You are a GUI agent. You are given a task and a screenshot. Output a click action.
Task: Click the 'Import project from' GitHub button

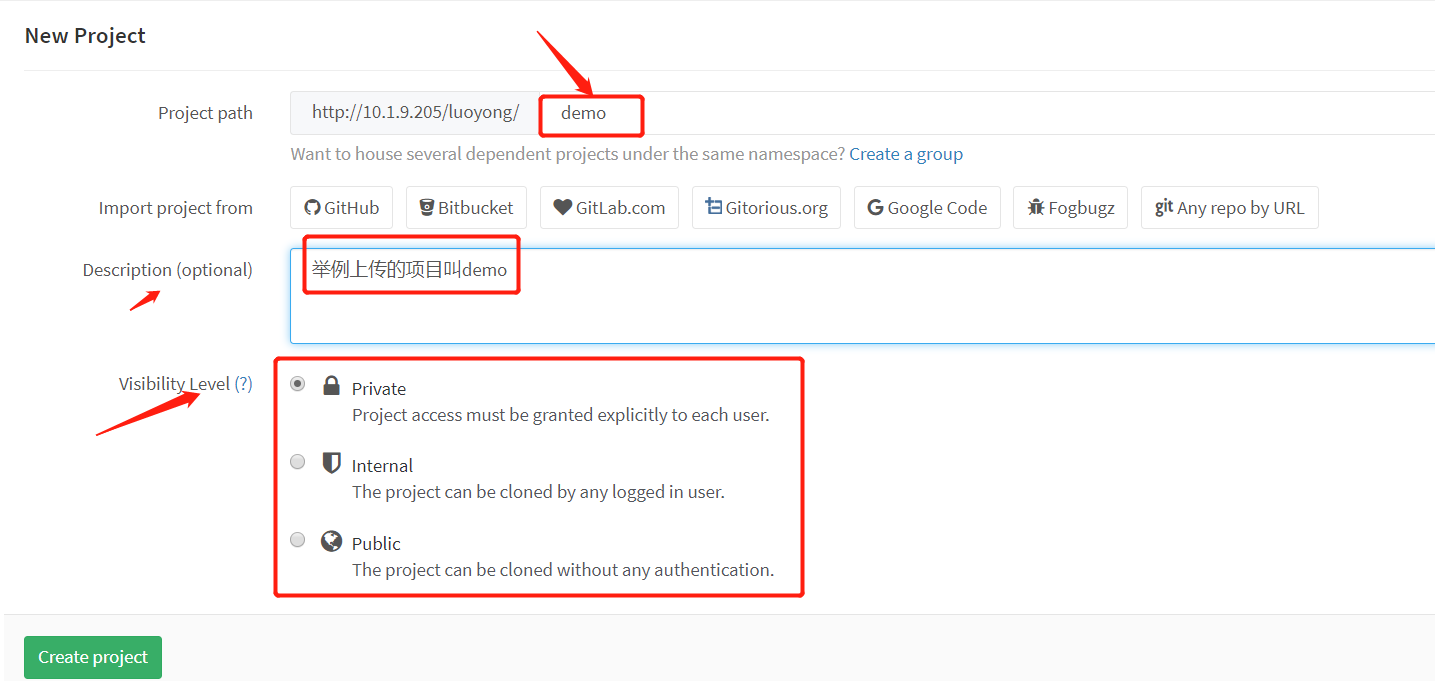coord(341,207)
